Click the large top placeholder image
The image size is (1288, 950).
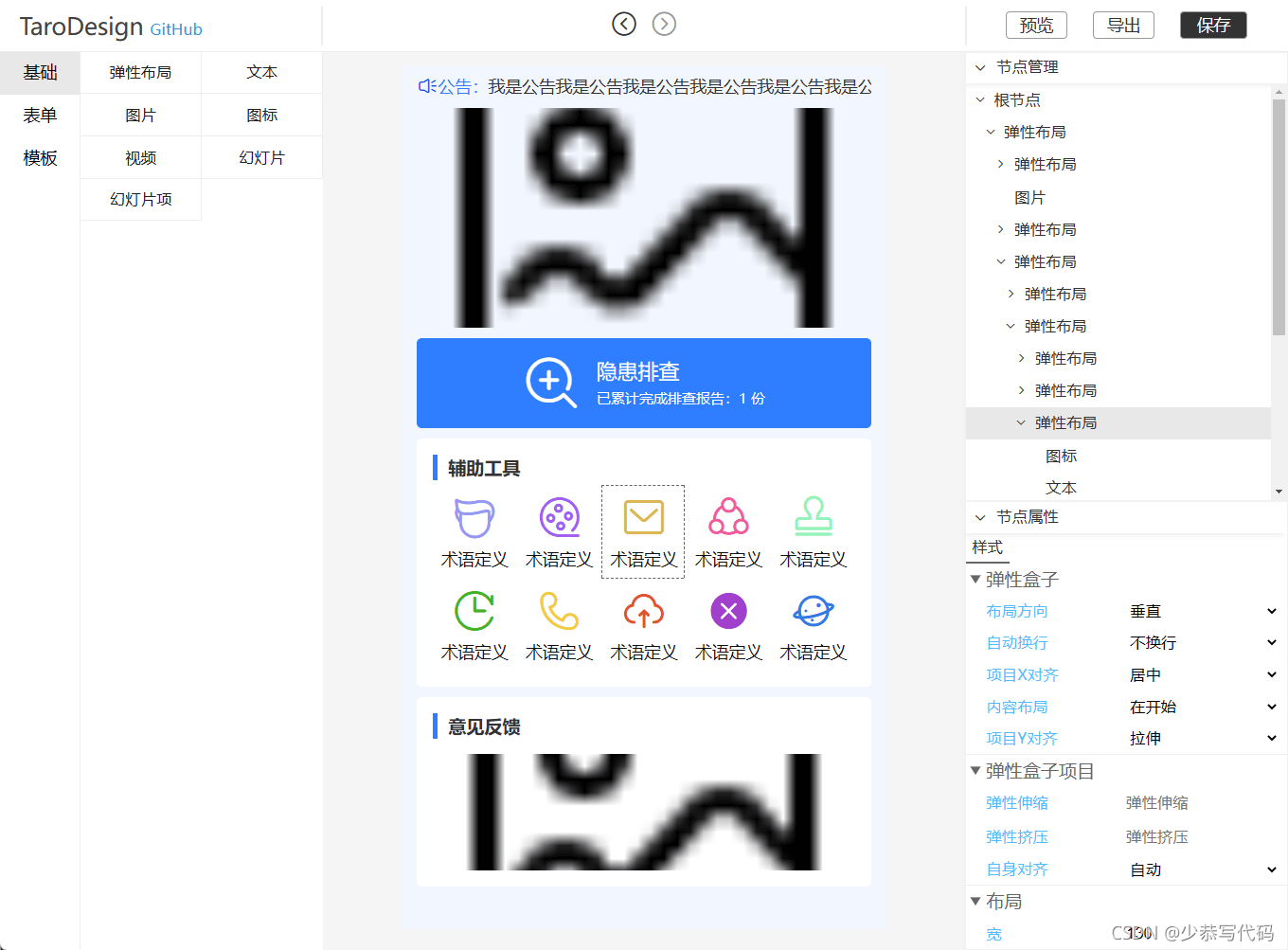coord(644,218)
